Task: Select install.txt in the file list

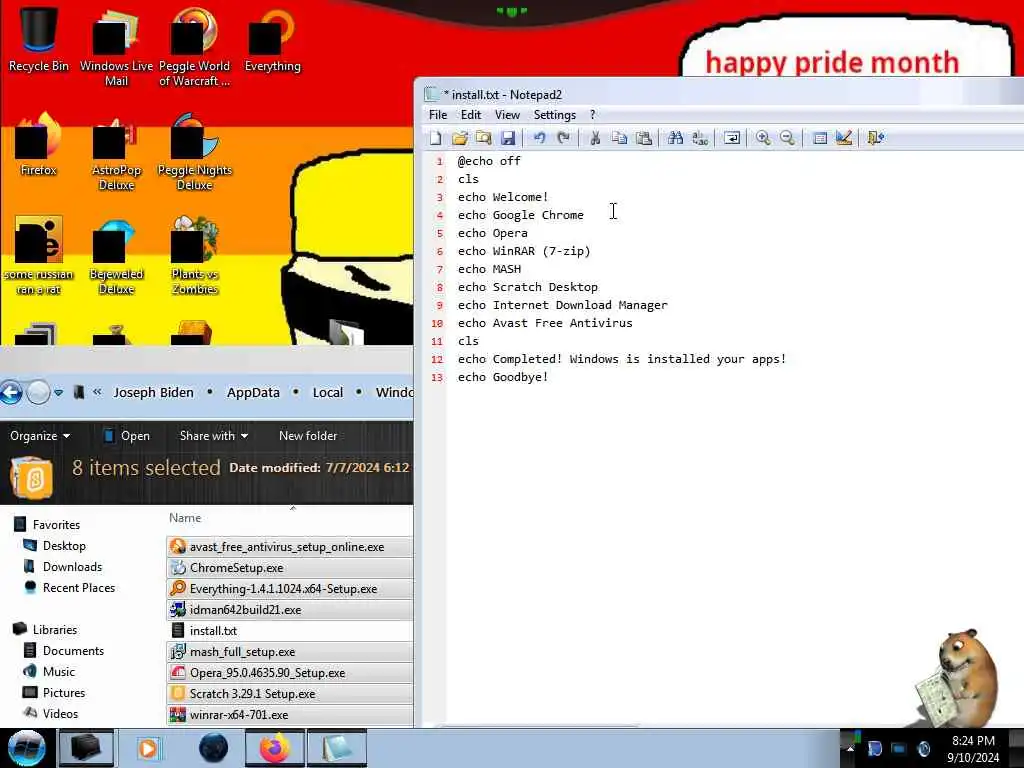Action: 290,631
